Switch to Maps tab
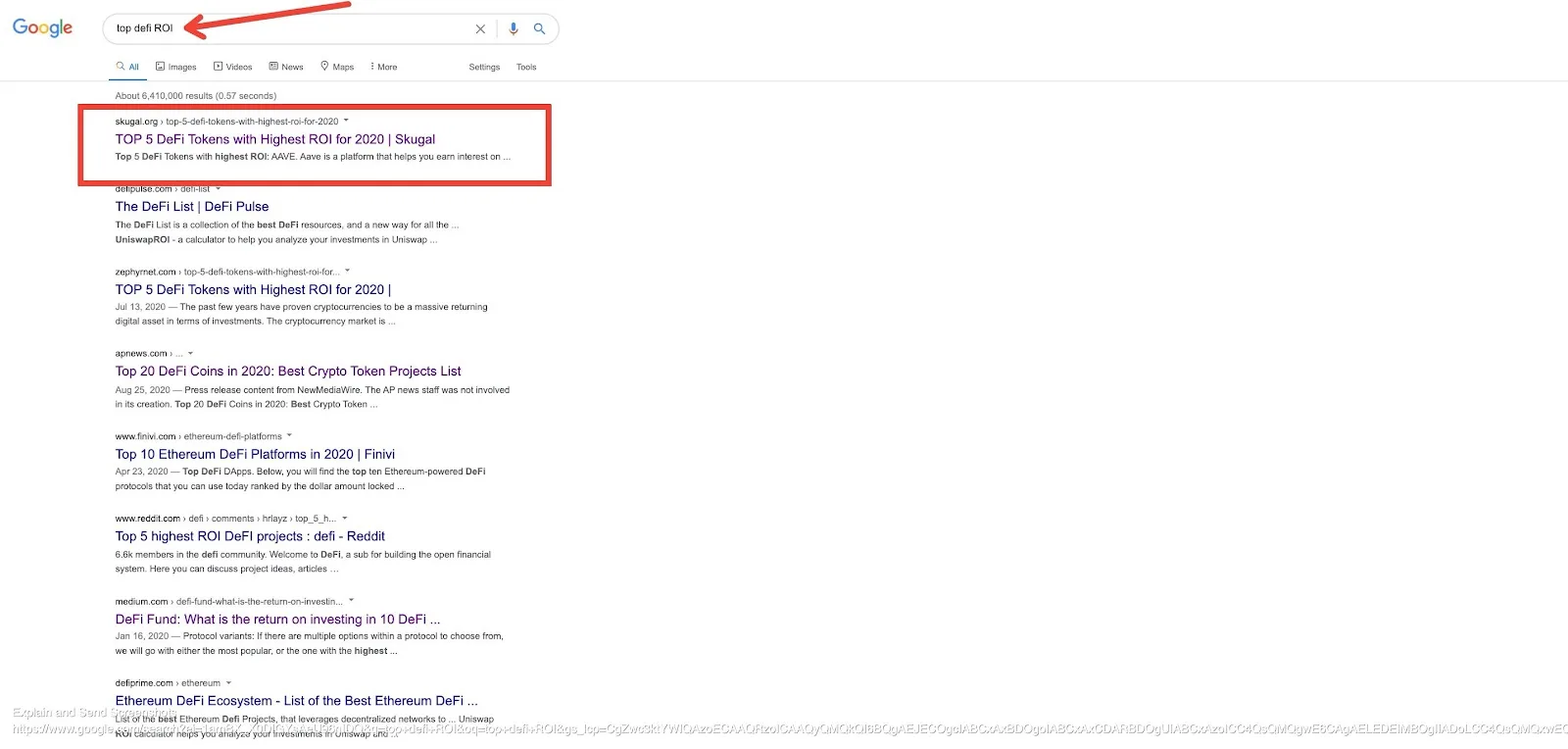The height and width of the screenshot is (749, 1568). coord(337,67)
